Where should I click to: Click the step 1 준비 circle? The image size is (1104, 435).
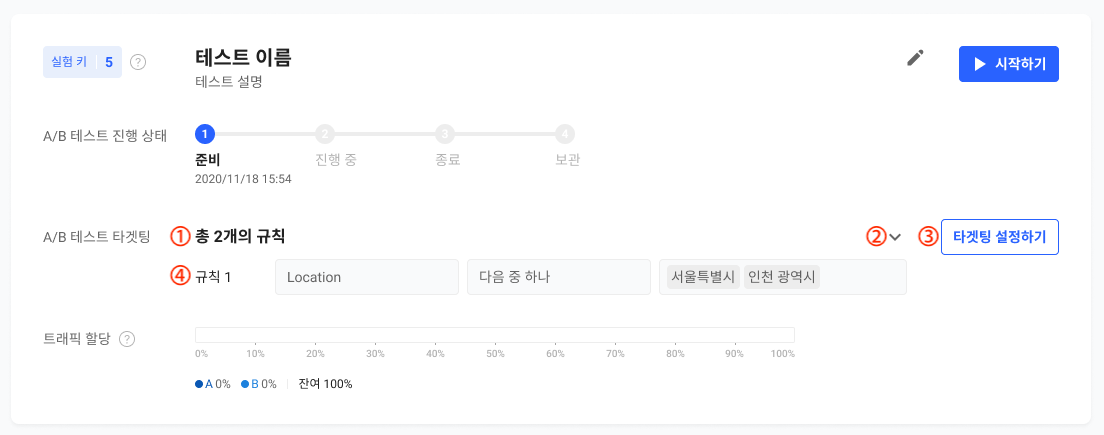click(x=204, y=134)
